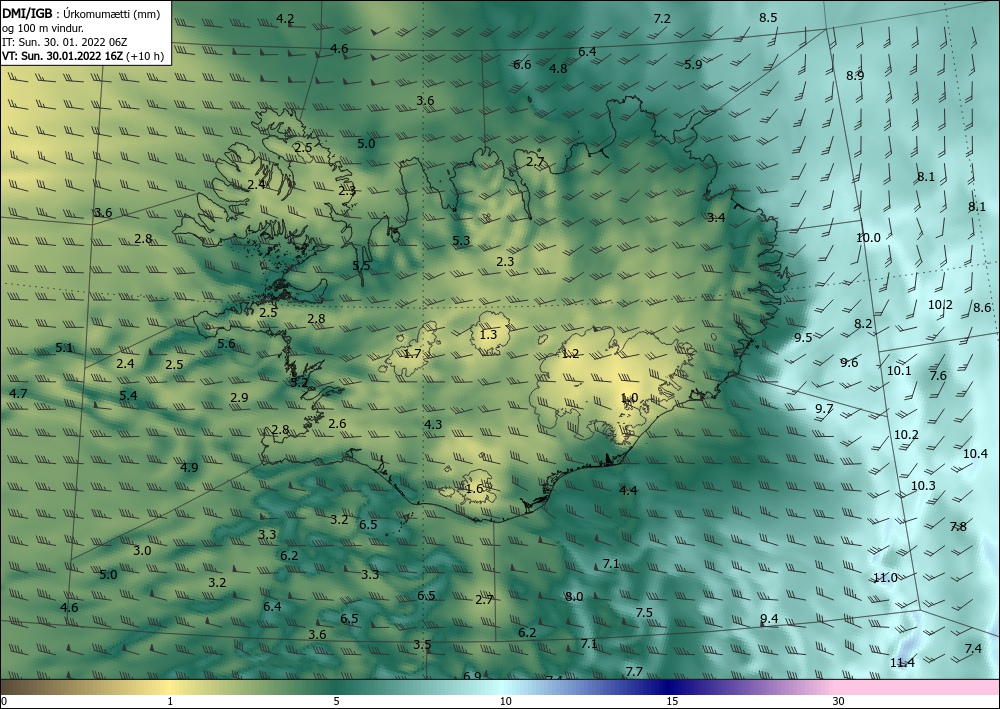
Task: Click the map value "5.6"
Action: point(226,344)
